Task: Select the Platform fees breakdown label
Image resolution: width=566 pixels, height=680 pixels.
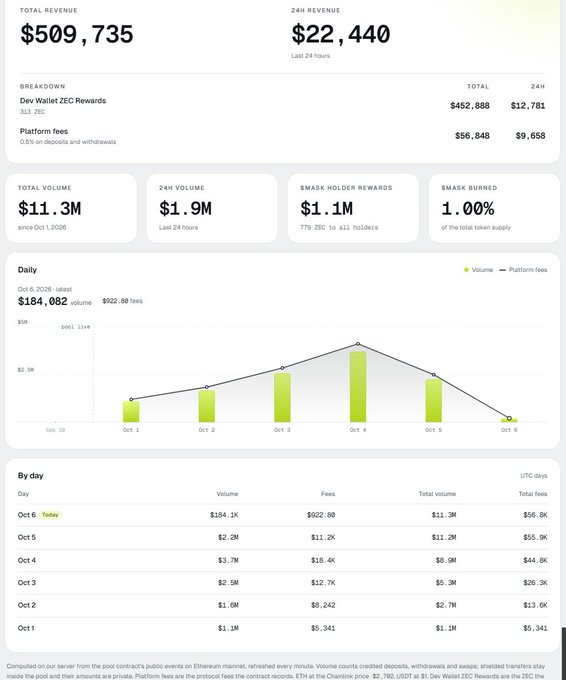Action: pyautogui.click(x=44, y=131)
